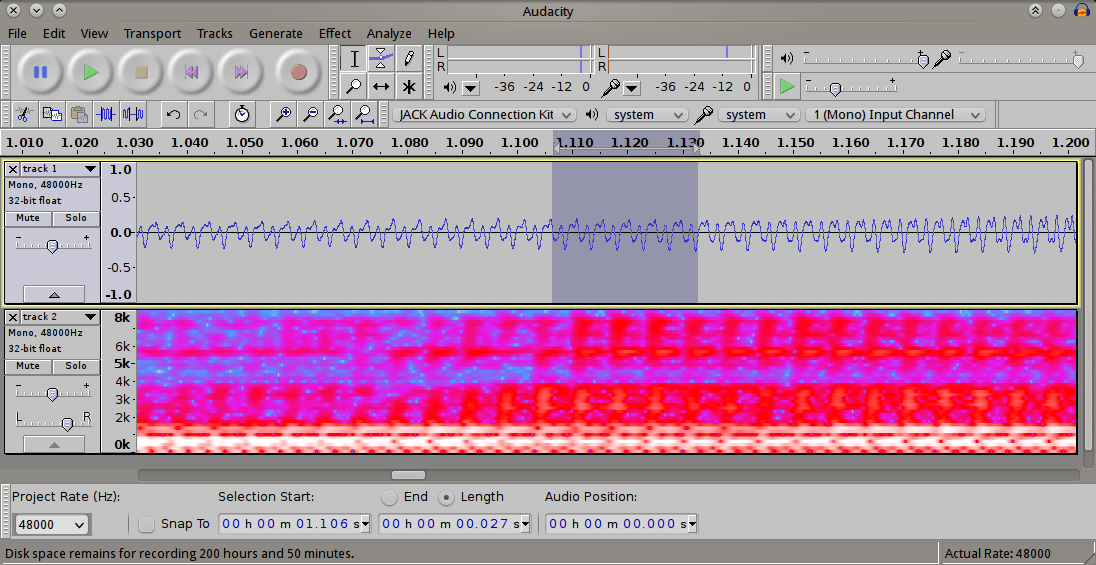Skip to end of project
The height and width of the screenshot is (565, 1096).
coord(241,71)
